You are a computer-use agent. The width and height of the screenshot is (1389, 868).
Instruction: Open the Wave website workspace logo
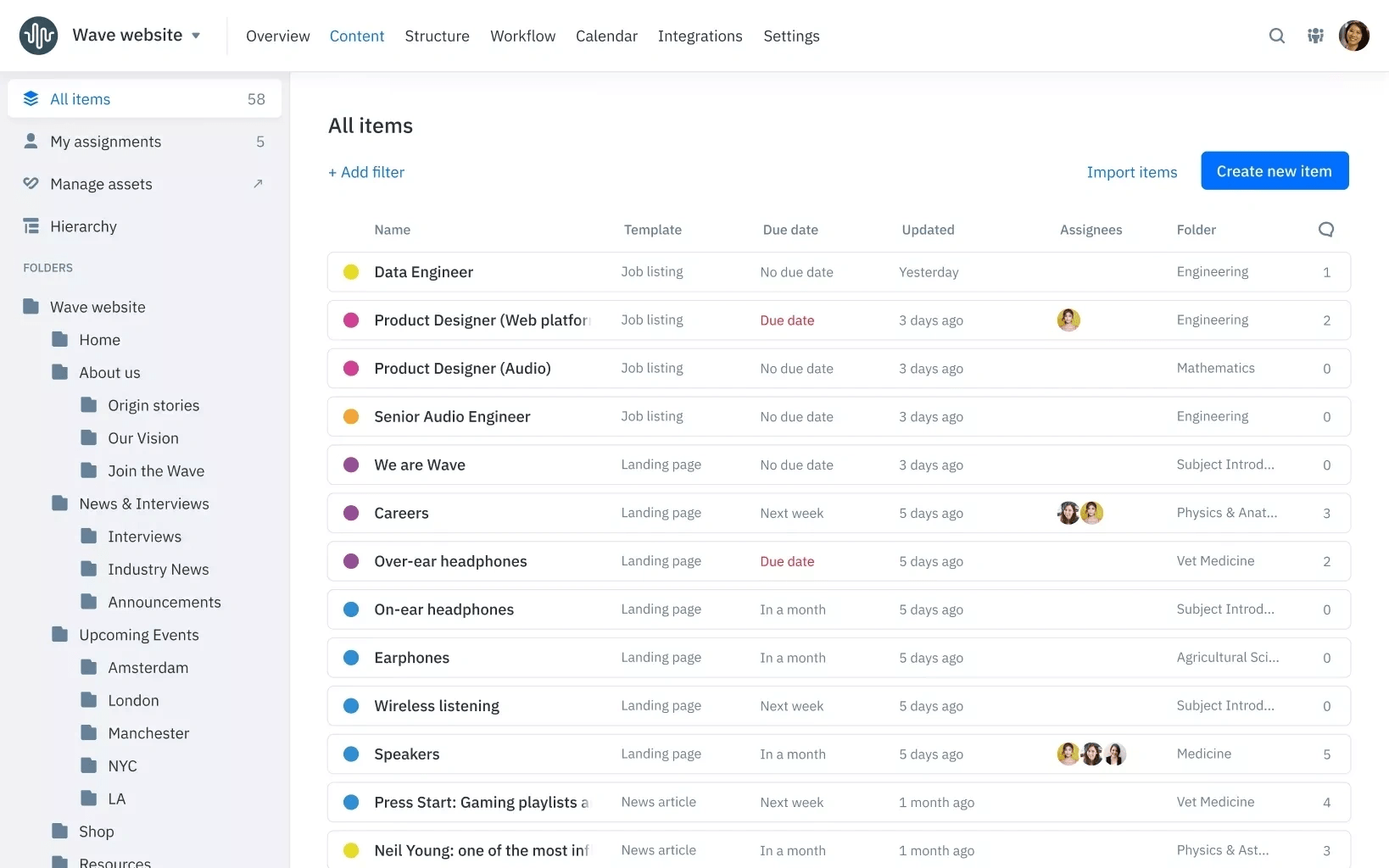(37, 35)
